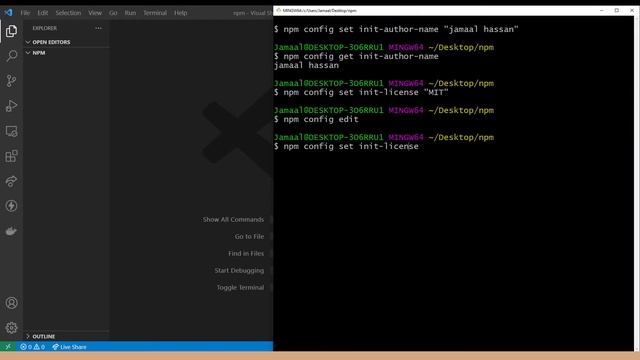
Task: Click Toggle Terminal hint
Action: click(240, 287)
